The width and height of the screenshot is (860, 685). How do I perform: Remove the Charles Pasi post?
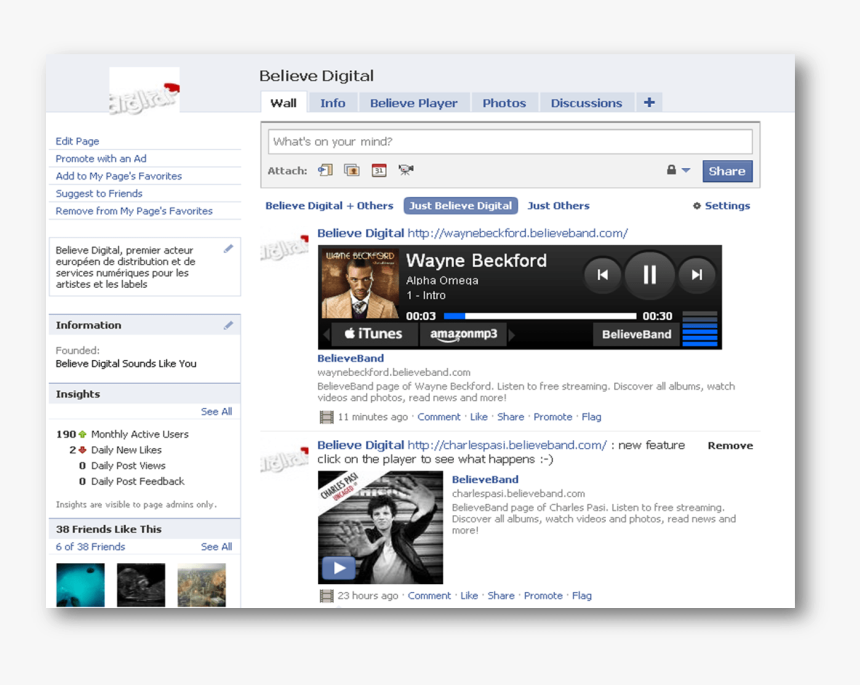pyautogui.click(x=730, y=446)
